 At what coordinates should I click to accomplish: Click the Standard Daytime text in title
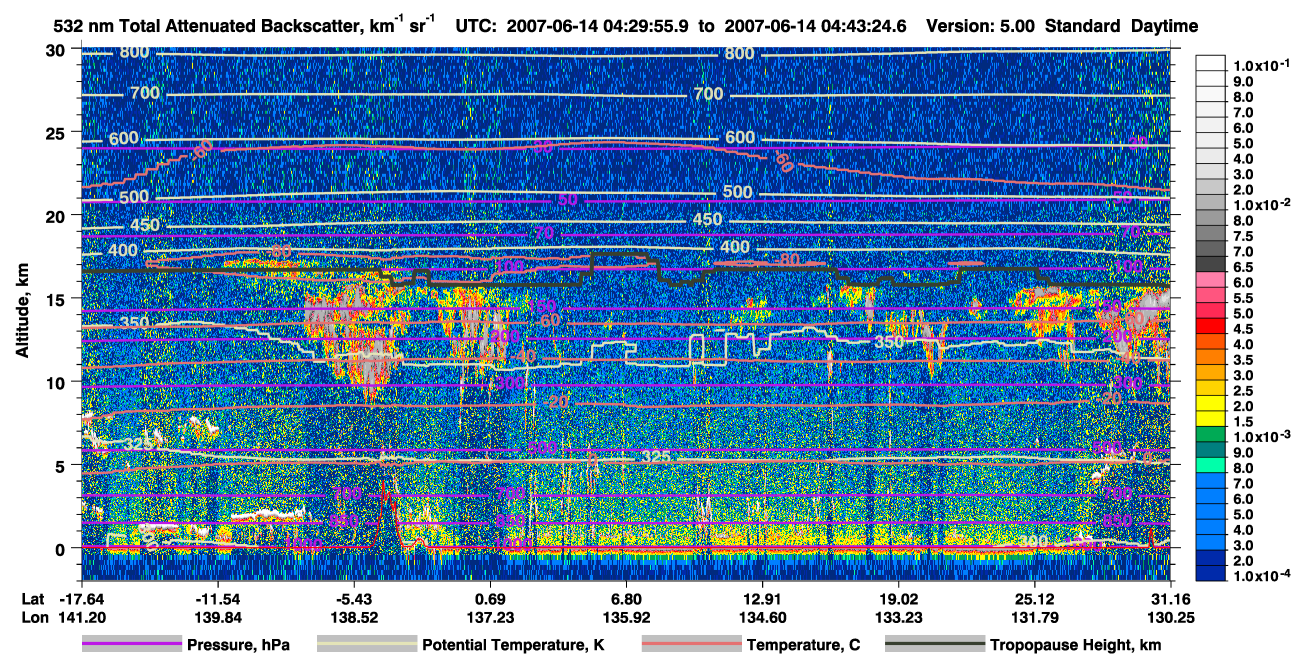(1122, 25)
